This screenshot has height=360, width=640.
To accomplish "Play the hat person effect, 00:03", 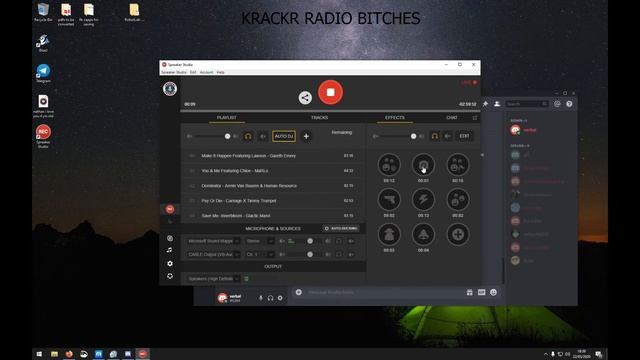I will tap(389, 234).
